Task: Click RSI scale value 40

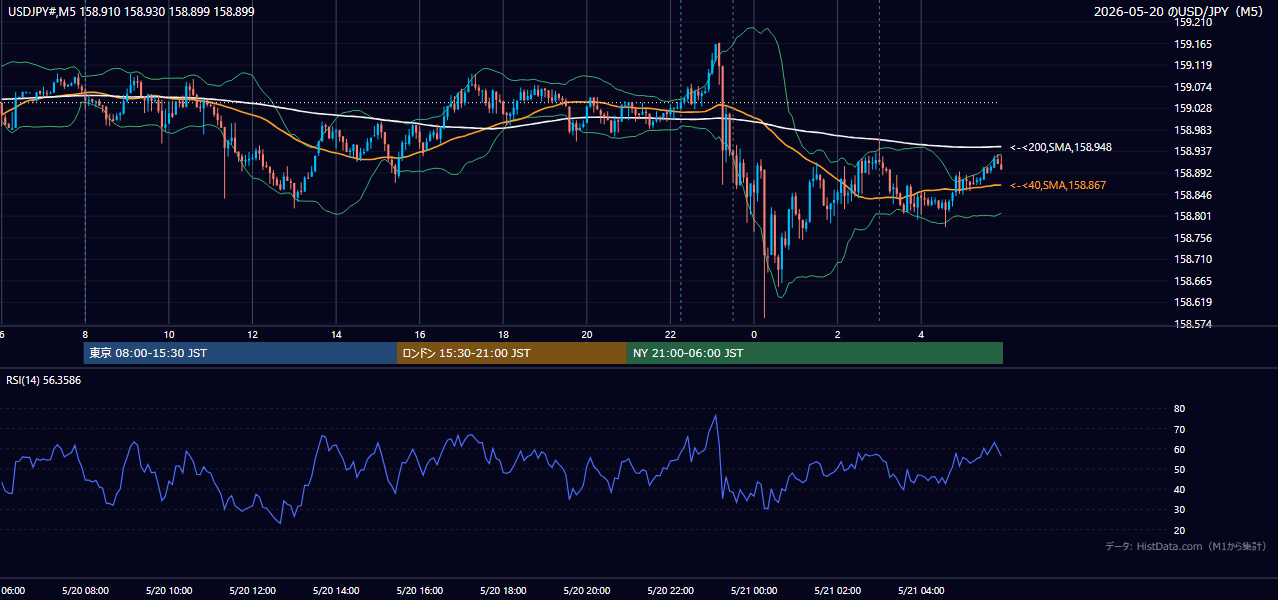Action: 1179,490
